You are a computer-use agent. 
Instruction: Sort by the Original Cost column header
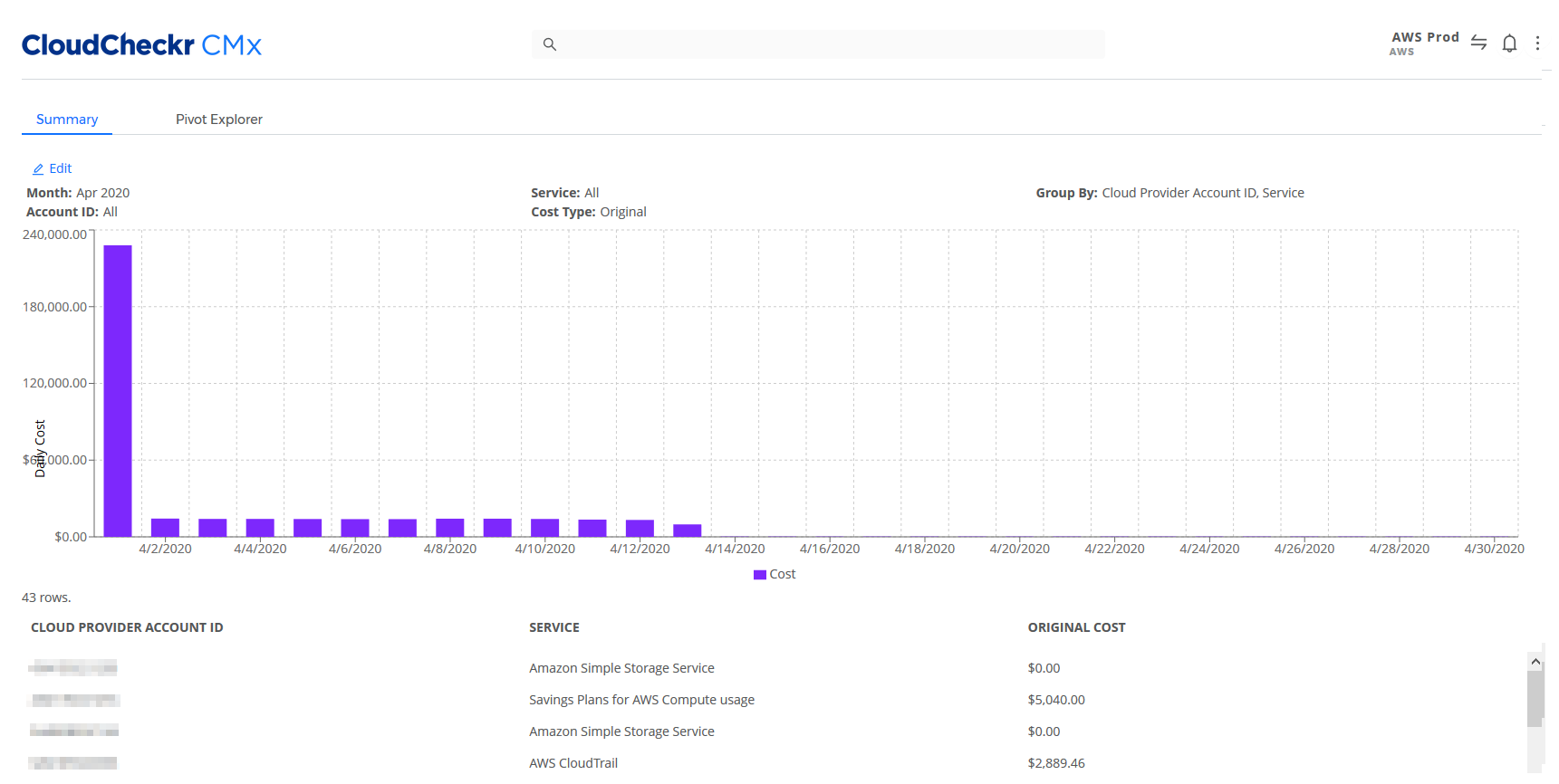point(1076,627)
